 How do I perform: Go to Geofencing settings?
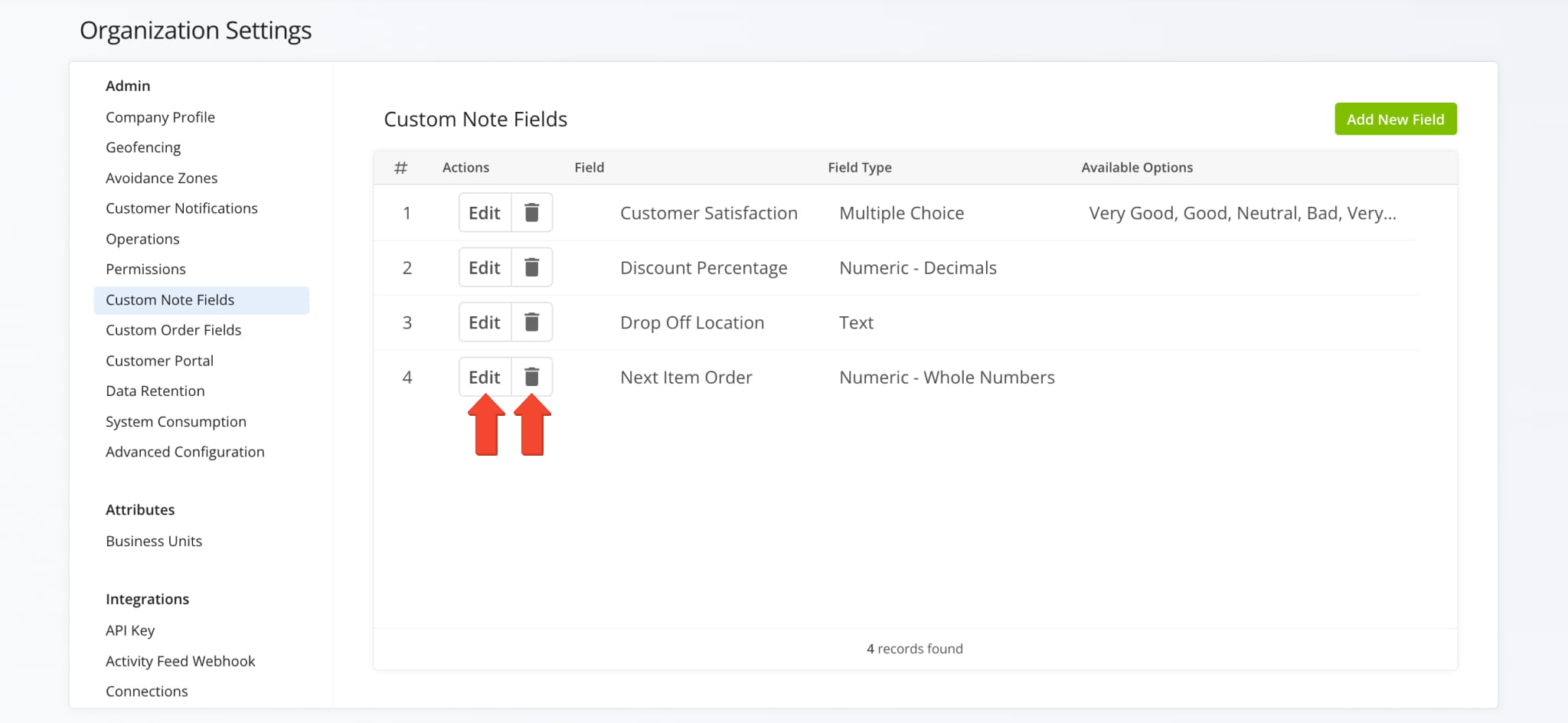point(143,147)
